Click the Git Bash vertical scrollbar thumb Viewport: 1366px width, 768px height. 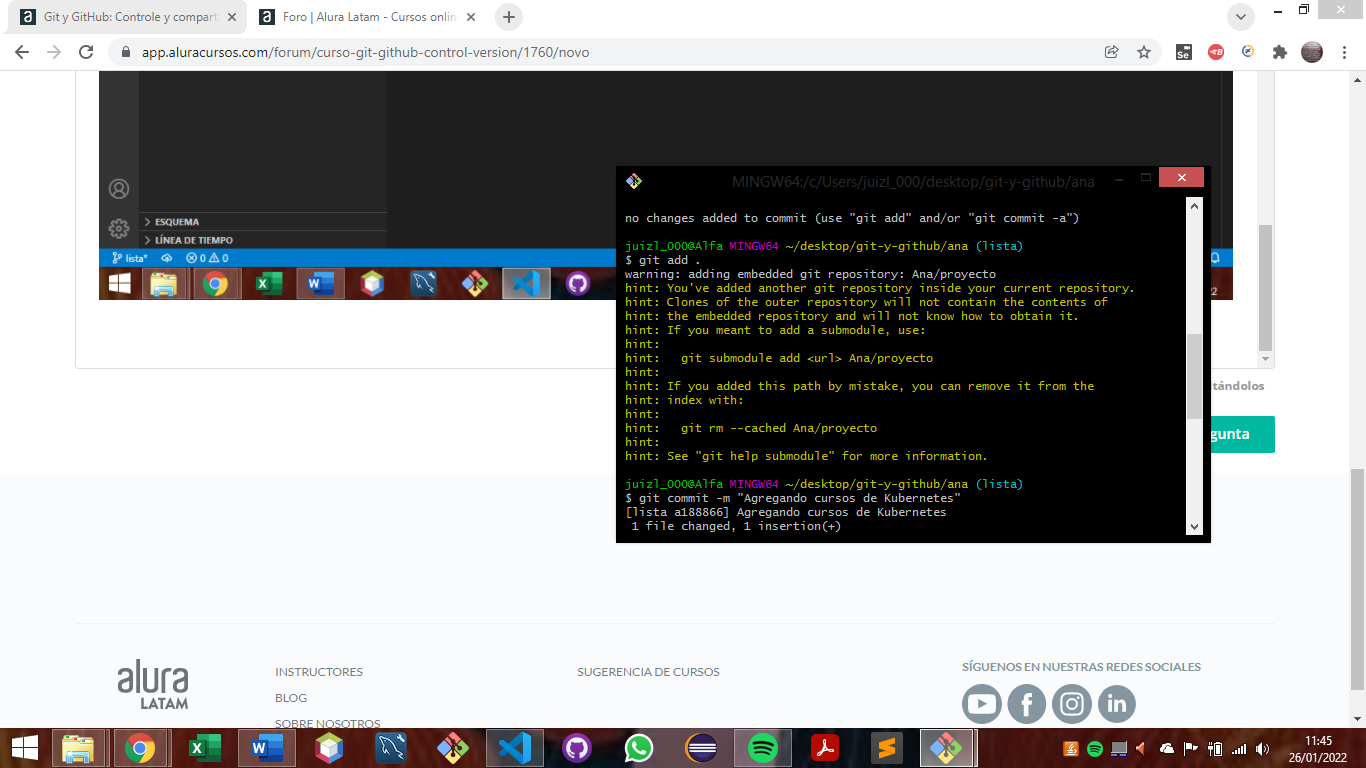click(x=1194, y=376)
